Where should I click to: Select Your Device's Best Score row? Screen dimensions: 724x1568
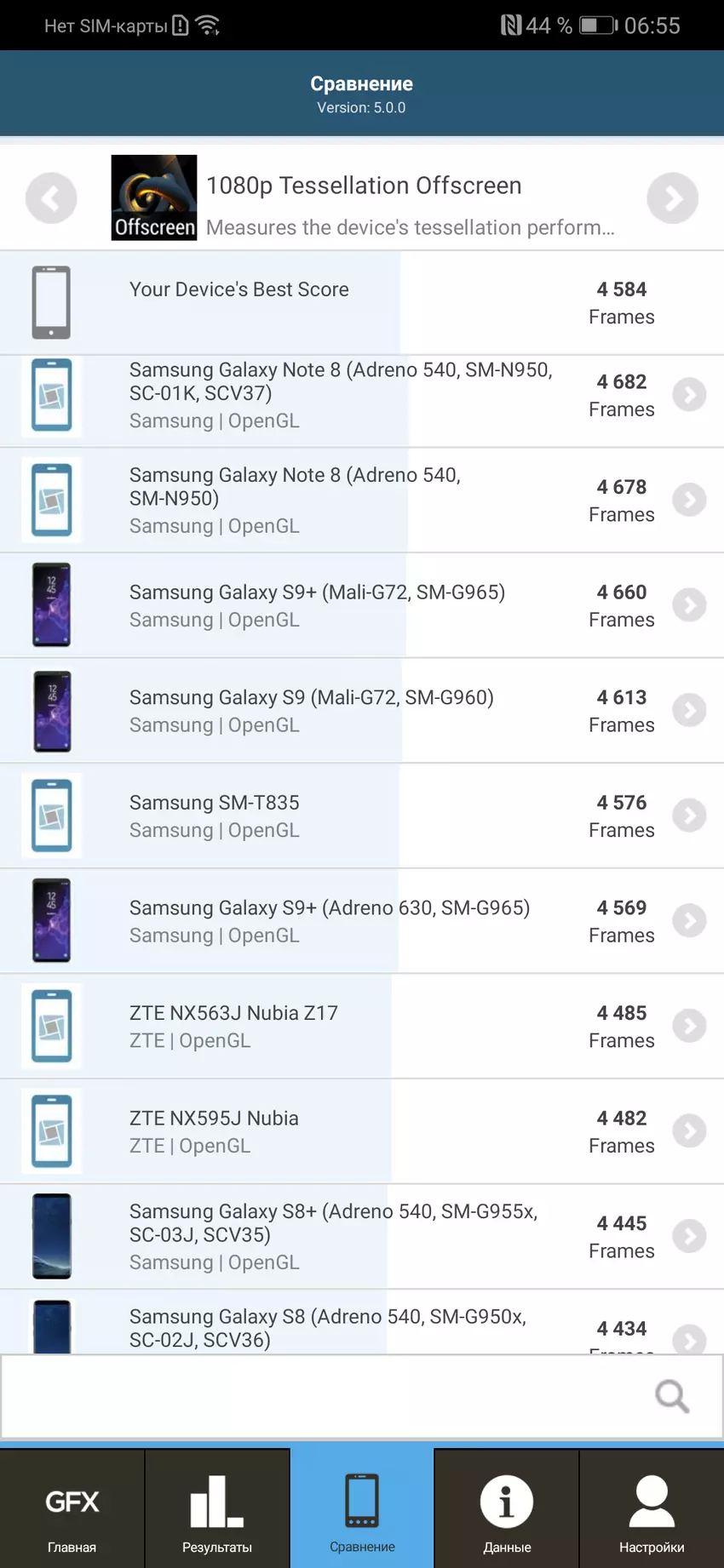click(x=341, y=302)
